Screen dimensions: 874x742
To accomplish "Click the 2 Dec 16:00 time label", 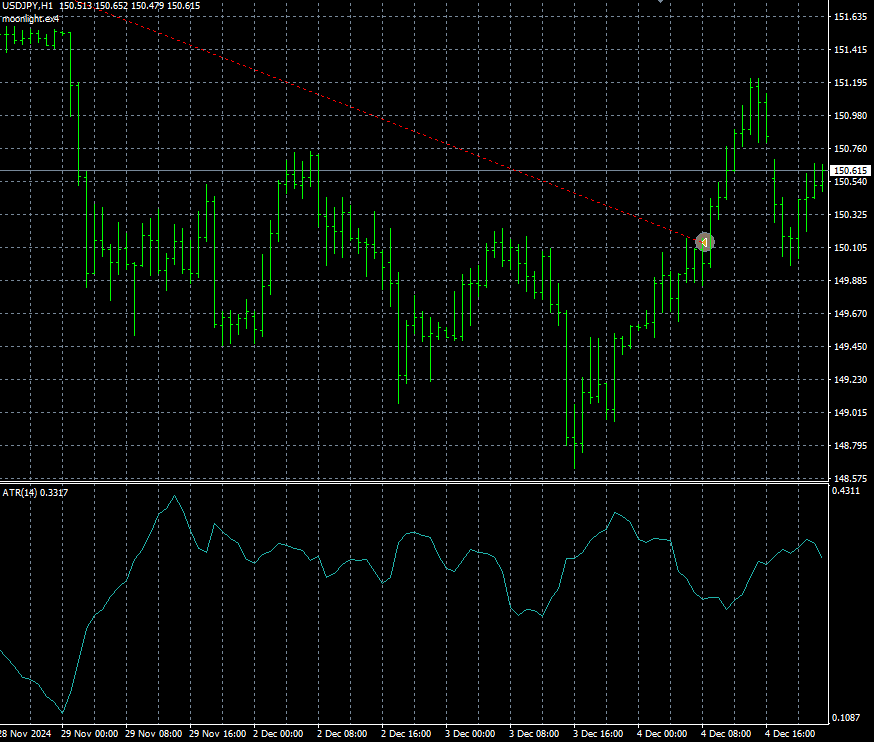I will tap(406, 734).
